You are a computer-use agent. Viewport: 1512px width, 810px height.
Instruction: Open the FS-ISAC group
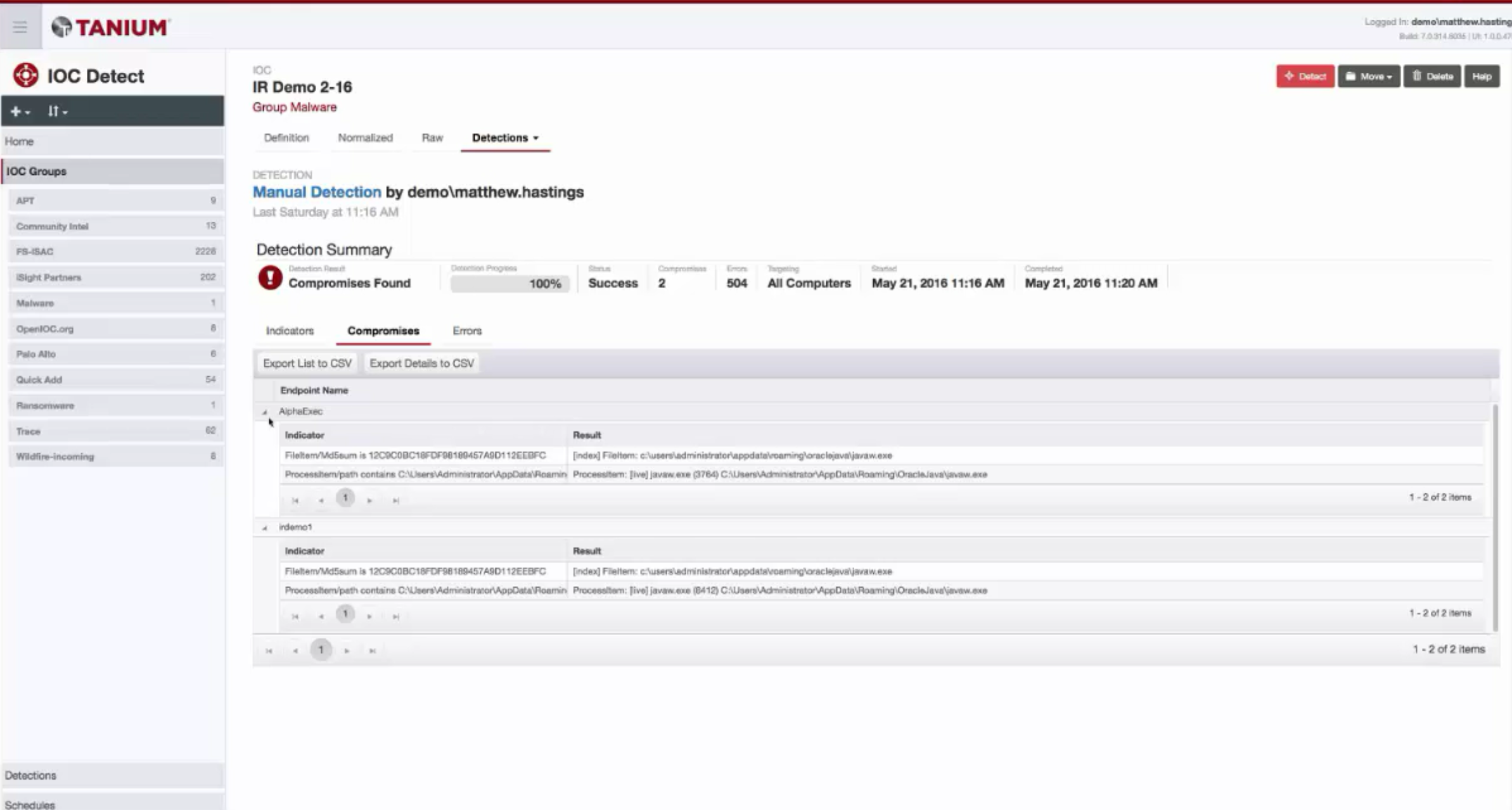116,251
